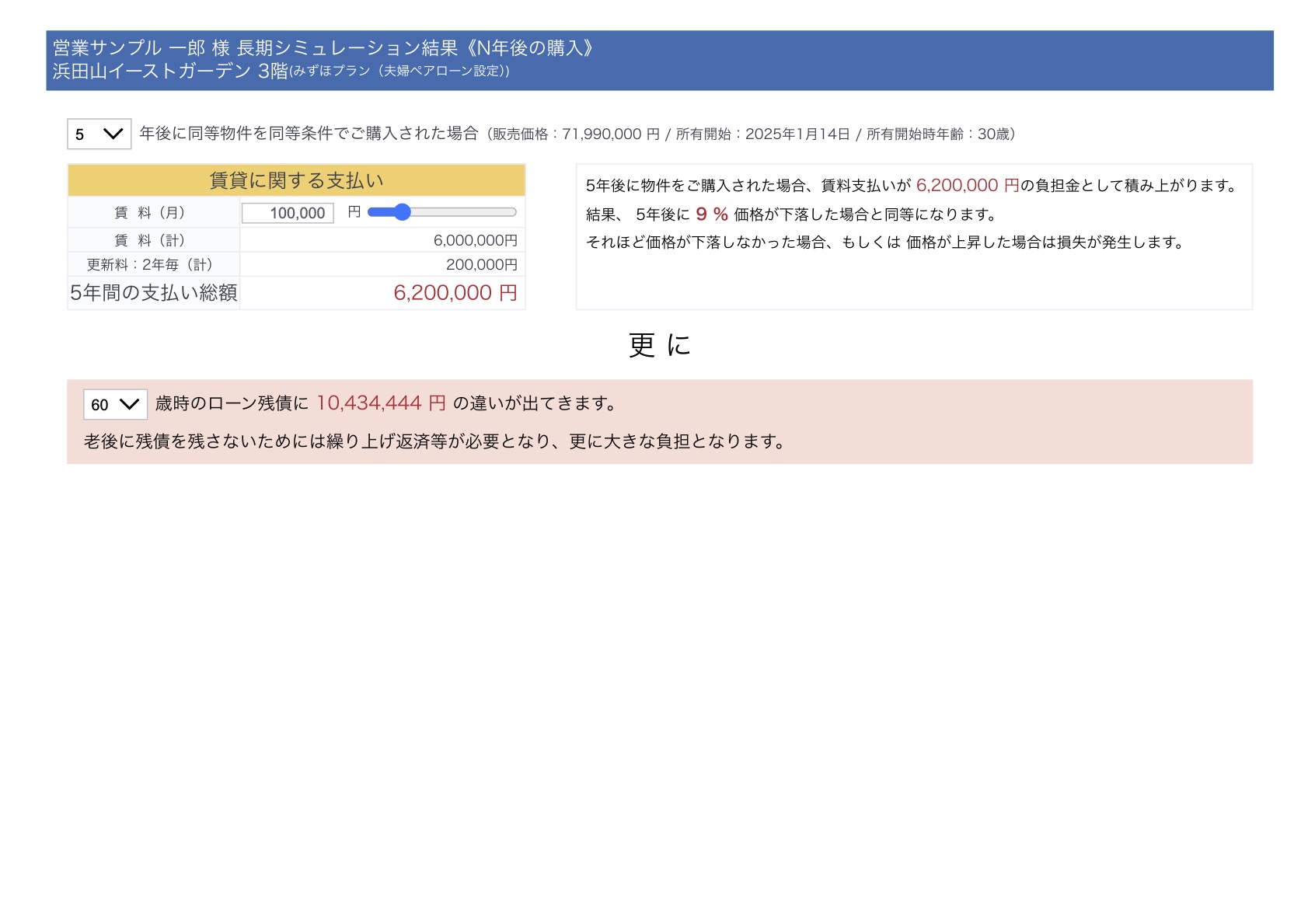Open the age dropdown showing 60

115,404
